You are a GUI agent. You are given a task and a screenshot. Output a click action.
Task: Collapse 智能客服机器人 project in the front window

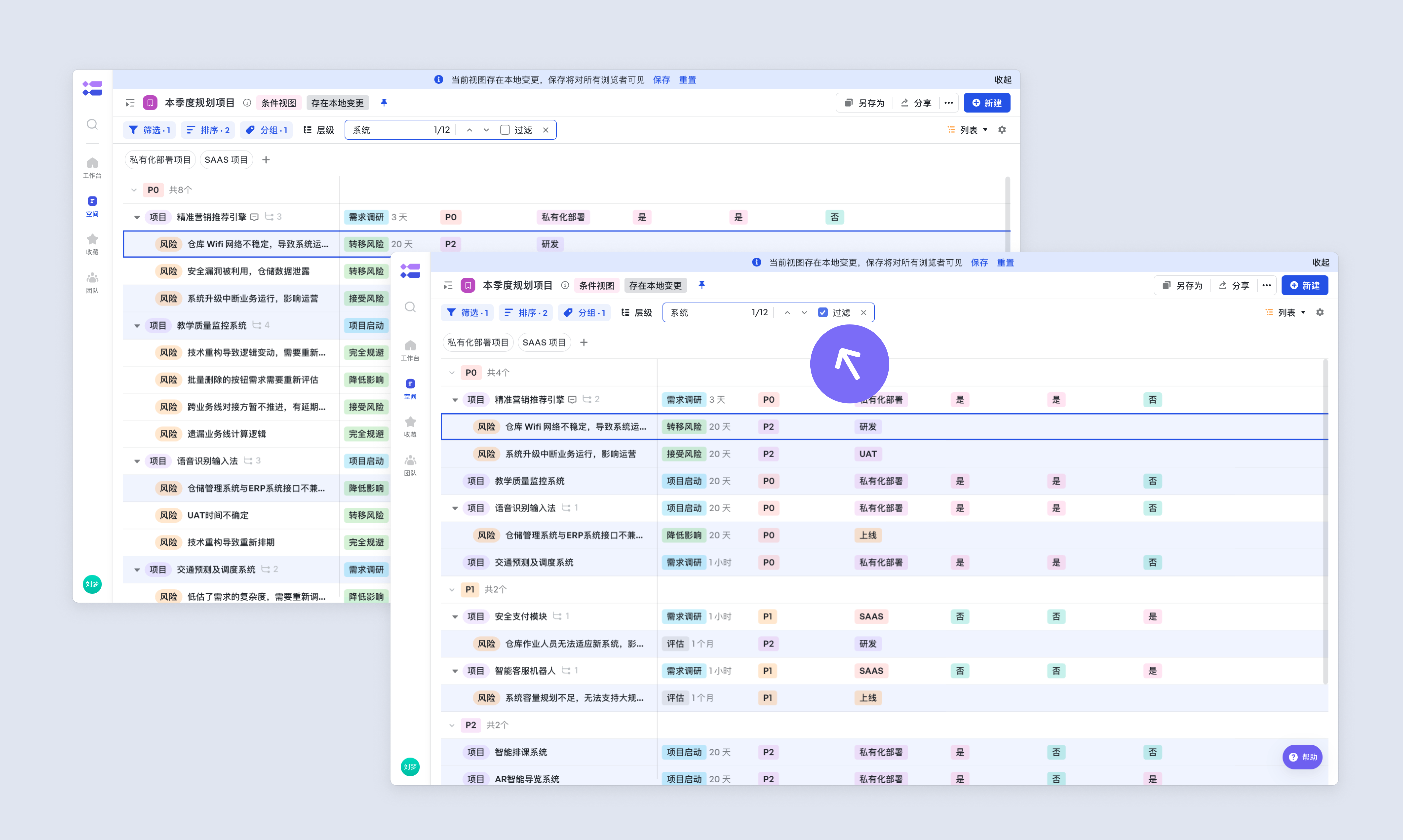pyautogui.click(x=455, y=671)
